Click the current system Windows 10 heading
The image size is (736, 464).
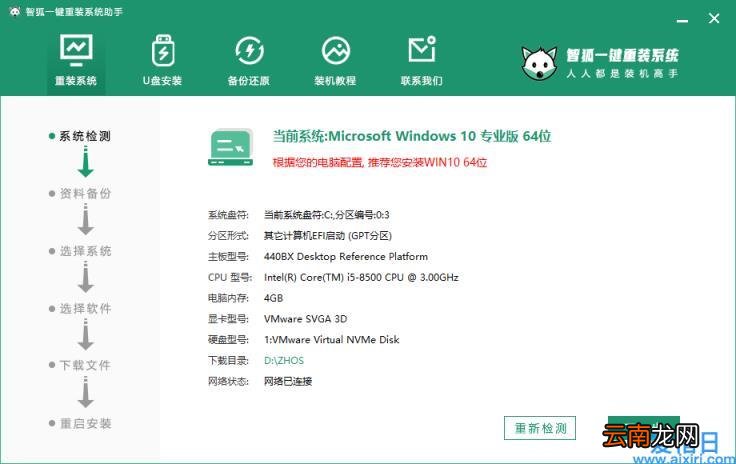412,136
